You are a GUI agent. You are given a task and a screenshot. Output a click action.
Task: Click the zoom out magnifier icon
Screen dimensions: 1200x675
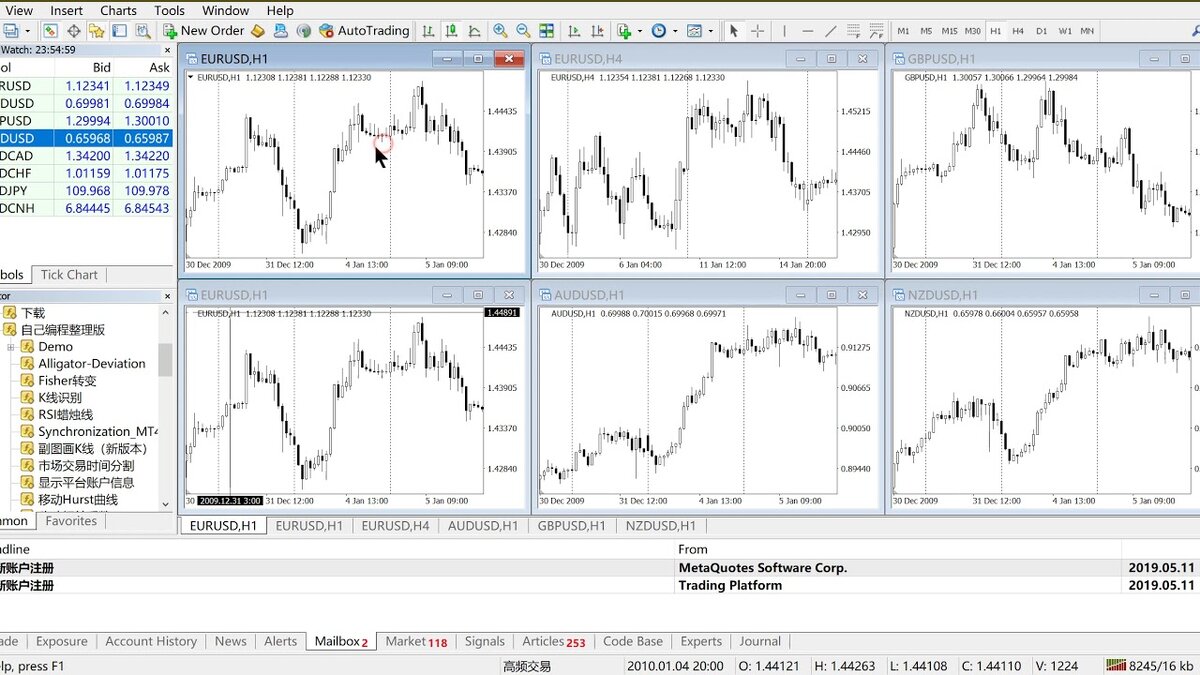click(x=523, y=31)
